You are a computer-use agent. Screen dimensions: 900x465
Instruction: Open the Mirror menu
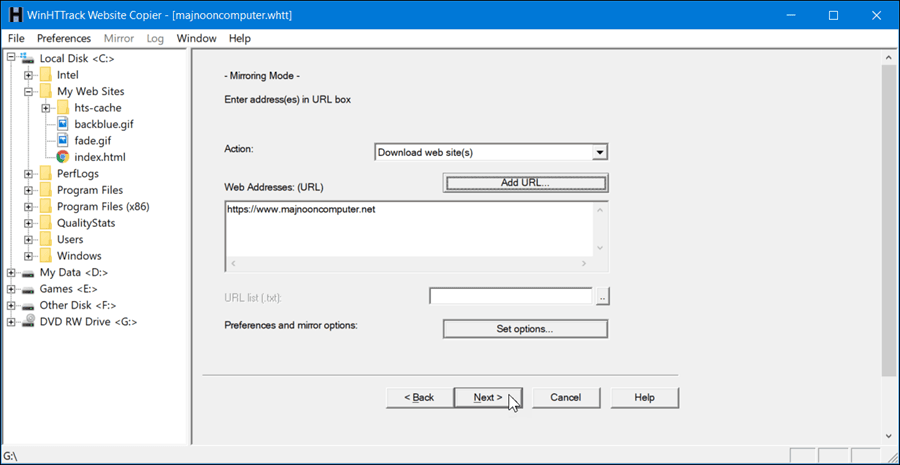point(119,38)
